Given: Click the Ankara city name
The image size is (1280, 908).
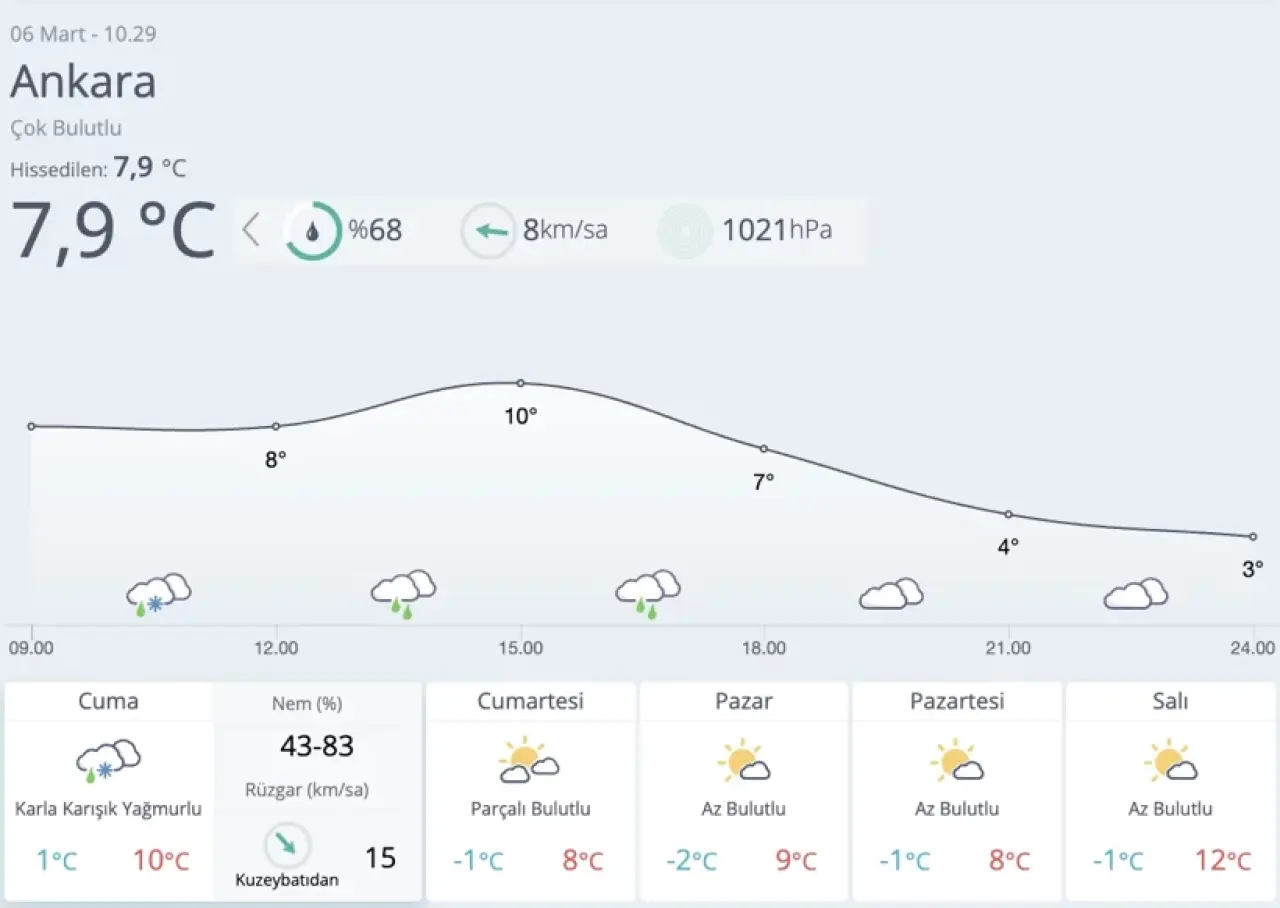Looking at the screenshot, I should tap(83, 81).
